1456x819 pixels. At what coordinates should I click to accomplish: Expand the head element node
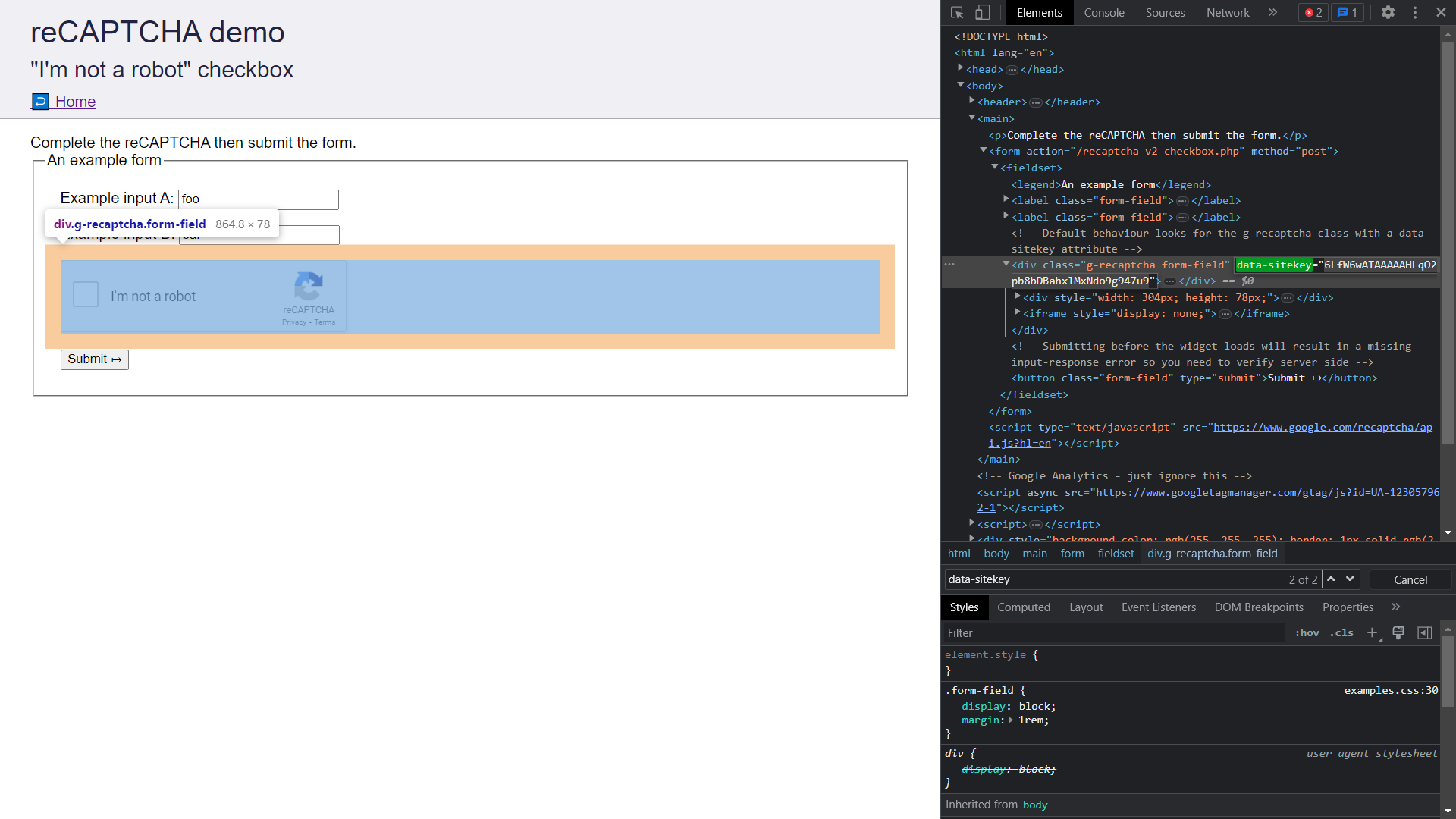point(961,69)
